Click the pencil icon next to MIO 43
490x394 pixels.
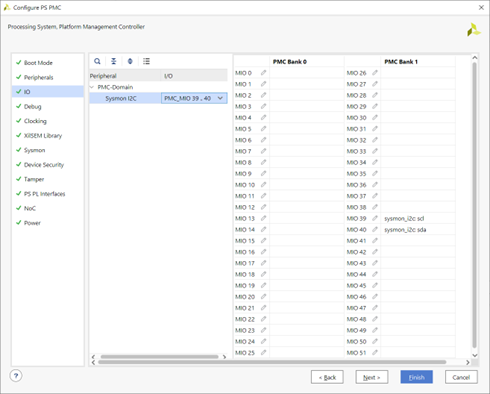(x=375, y=263)
